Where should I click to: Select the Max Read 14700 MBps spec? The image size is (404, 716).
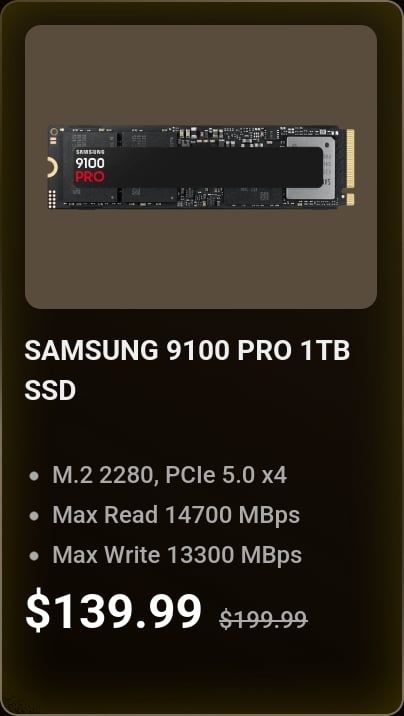tap(176, 515)
